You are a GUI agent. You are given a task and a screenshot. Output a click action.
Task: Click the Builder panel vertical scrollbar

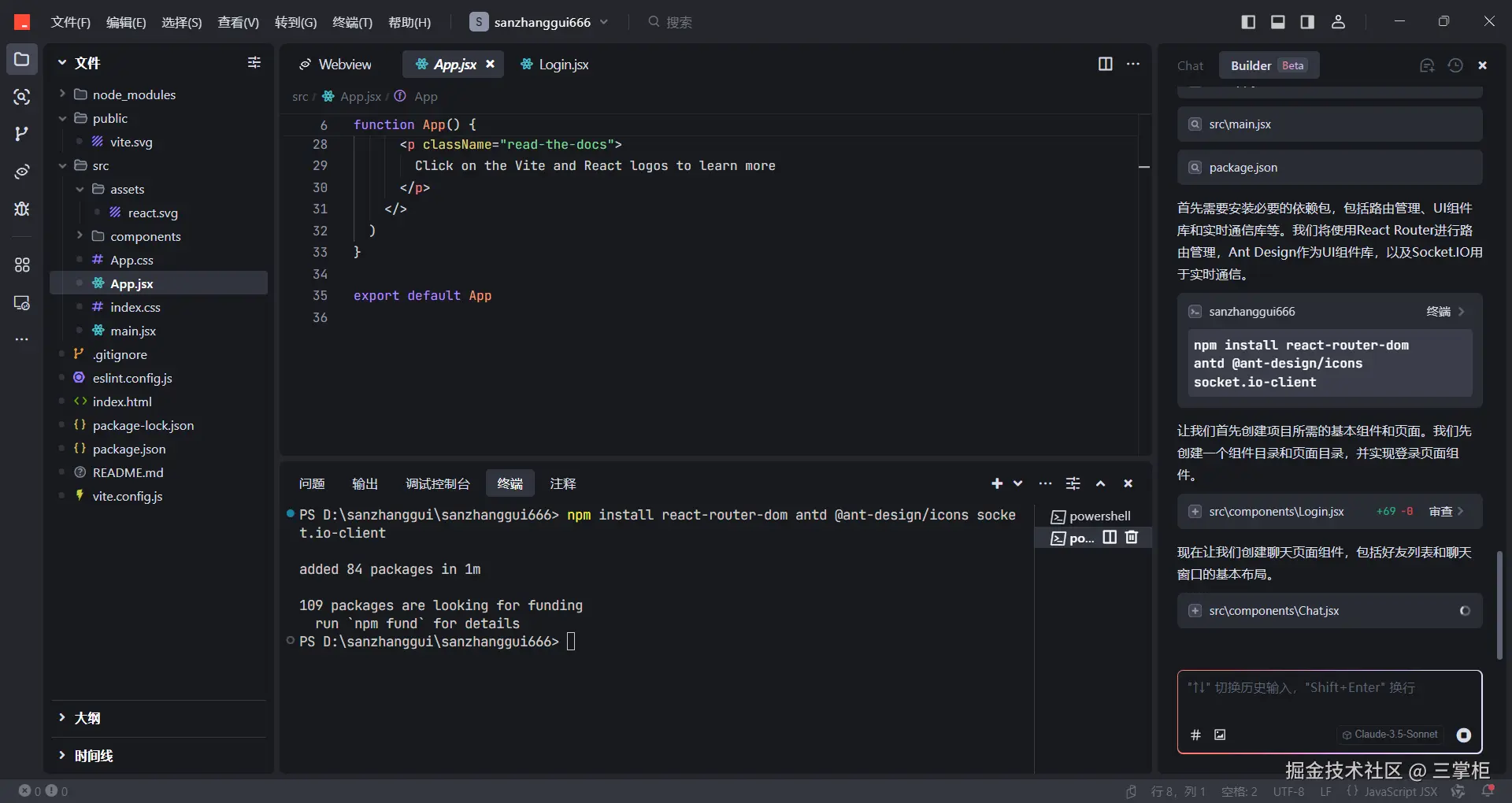point(1499,605)
